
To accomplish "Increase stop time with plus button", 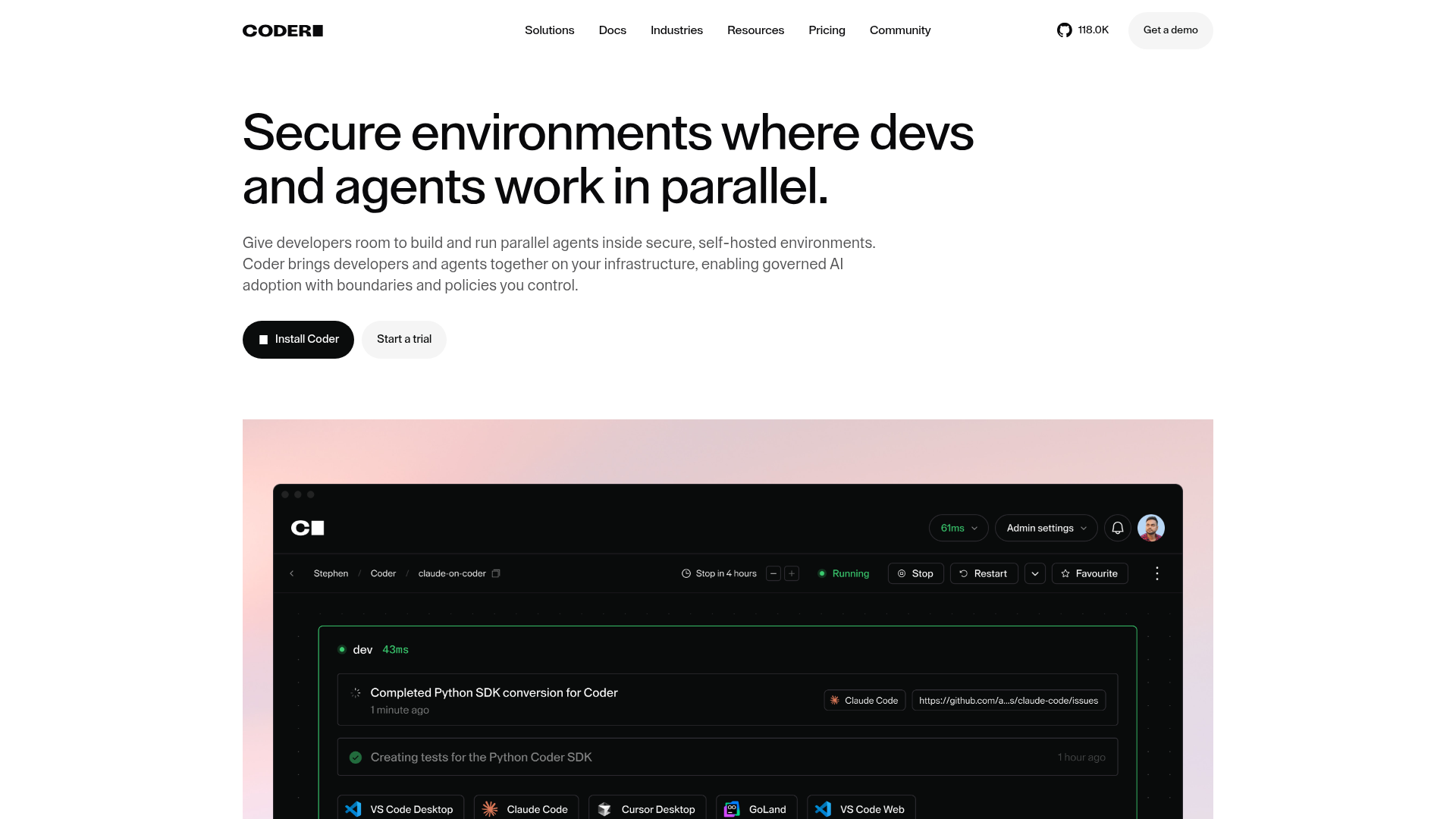I will [792, 573].
